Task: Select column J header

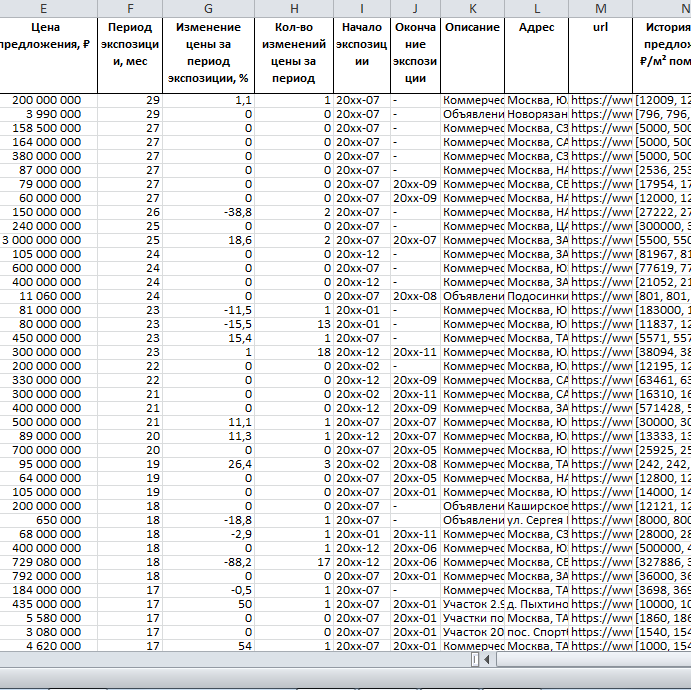Action: [415, 8]
